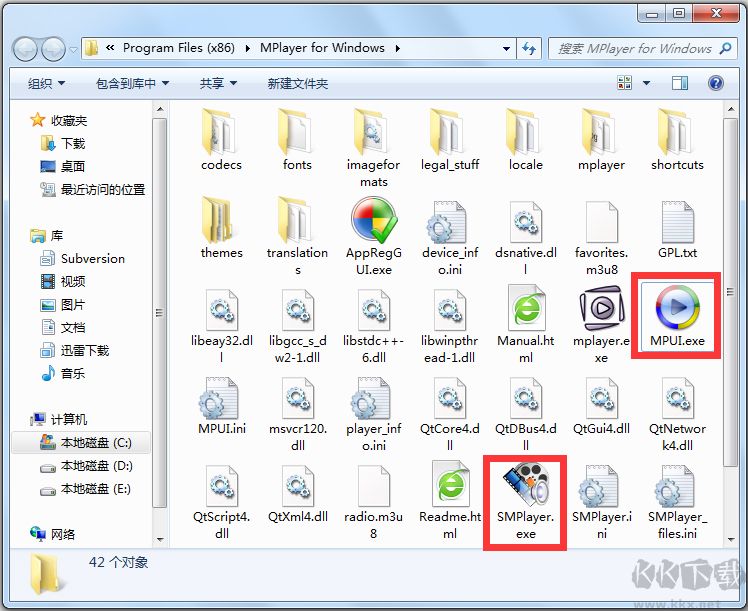Open the translations folder
The height and width of the screenshot is (611, 748).
coord(297,236)
